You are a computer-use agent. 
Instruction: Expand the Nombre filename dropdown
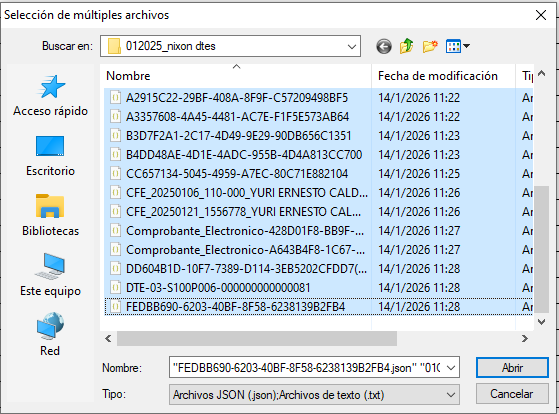pyautogui.click(x=451, y=368)
